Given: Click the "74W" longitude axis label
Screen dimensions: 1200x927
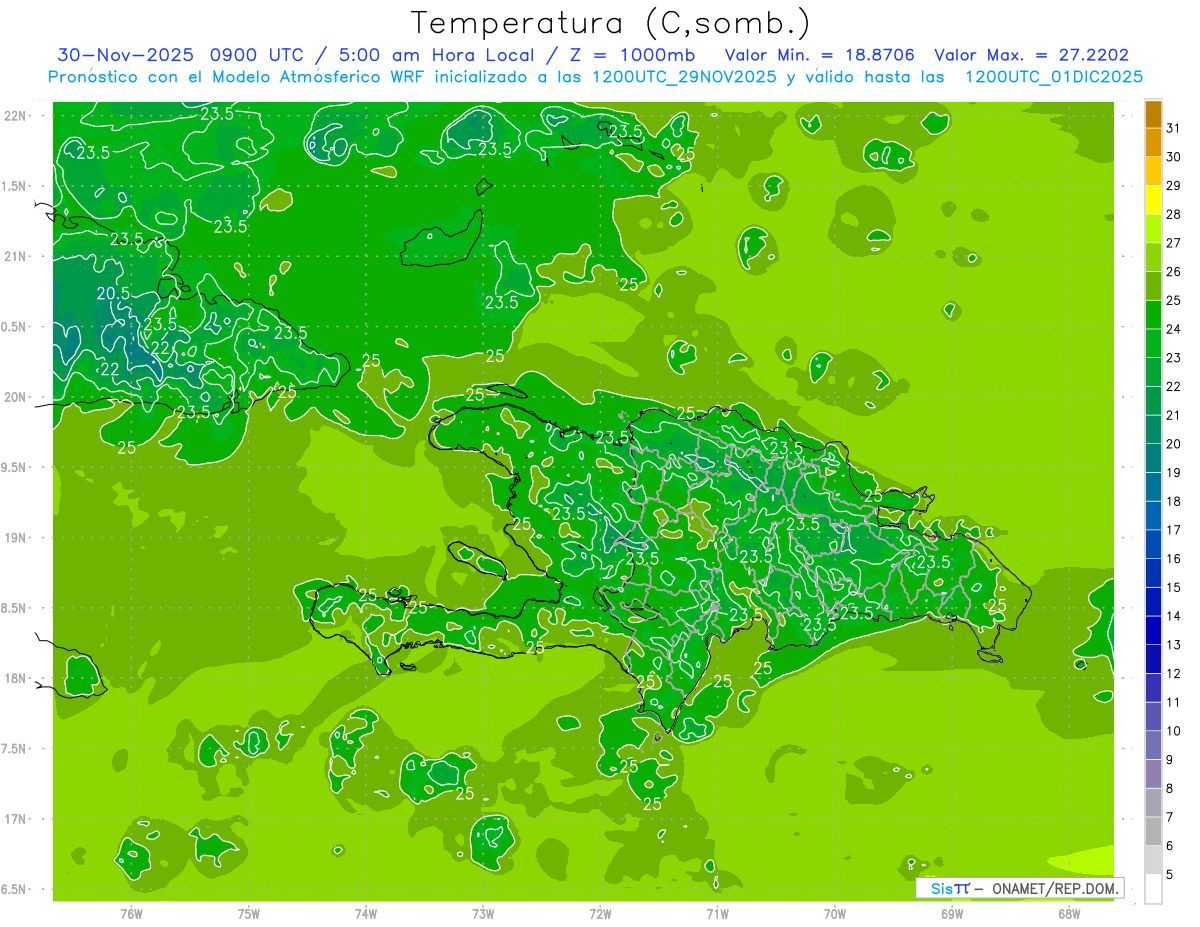Looking at the screenshot, I should pyautogui.click(x=366, y=914).
